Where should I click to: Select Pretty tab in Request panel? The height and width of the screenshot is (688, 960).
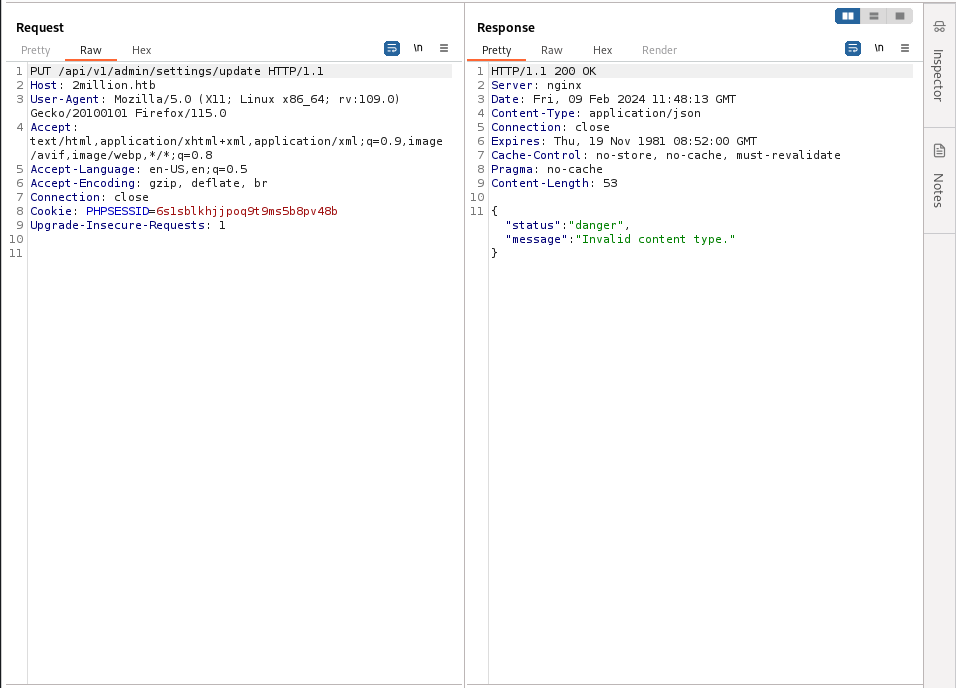pos(36,50)
